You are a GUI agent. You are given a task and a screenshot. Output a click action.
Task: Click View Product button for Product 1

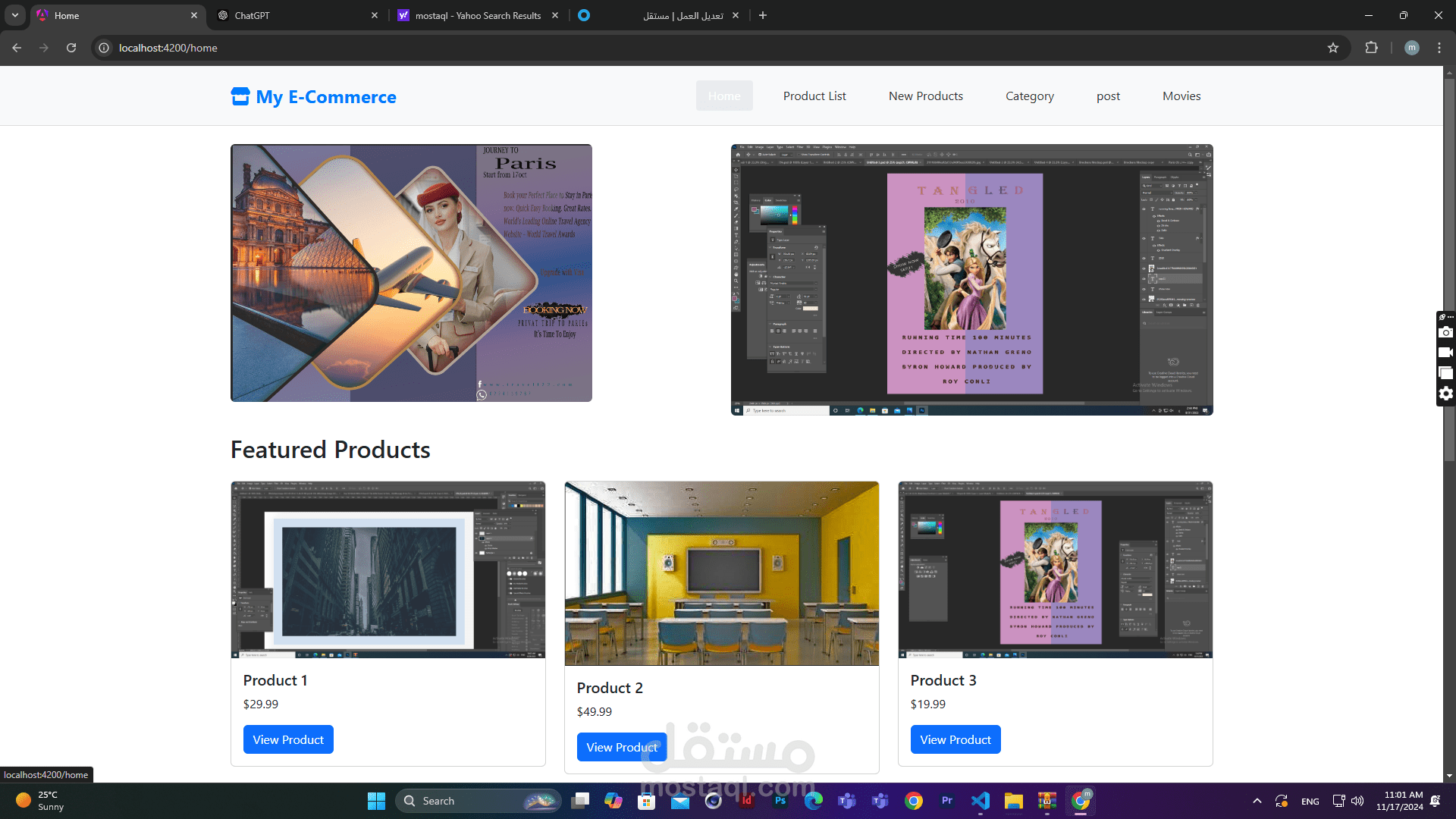(x=288, y=739)
